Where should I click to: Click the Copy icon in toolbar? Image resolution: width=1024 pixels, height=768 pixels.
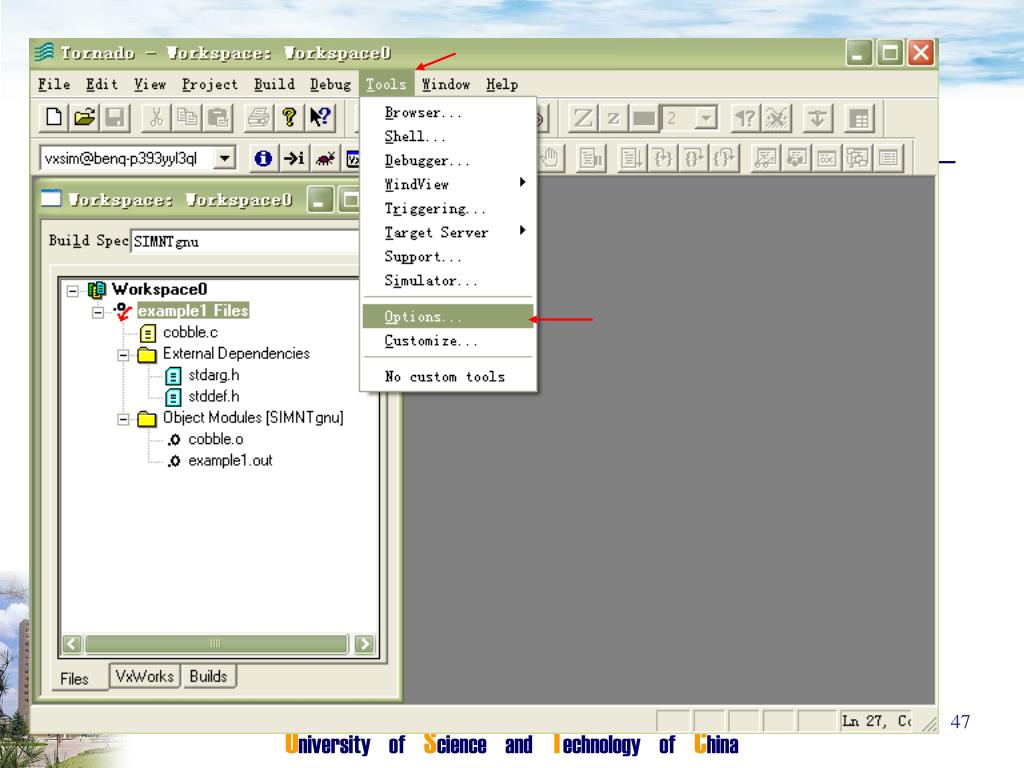click(x=187, y=118)
